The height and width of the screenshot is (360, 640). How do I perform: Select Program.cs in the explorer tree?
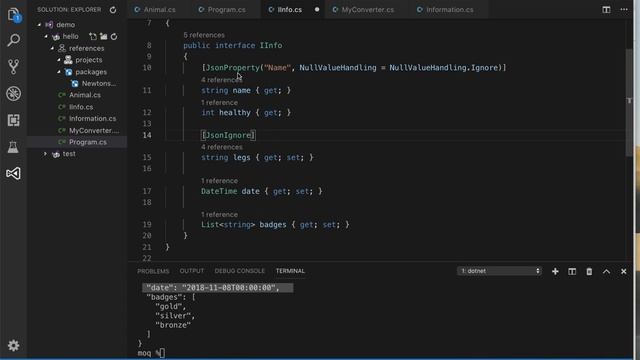tap(88, 142)
